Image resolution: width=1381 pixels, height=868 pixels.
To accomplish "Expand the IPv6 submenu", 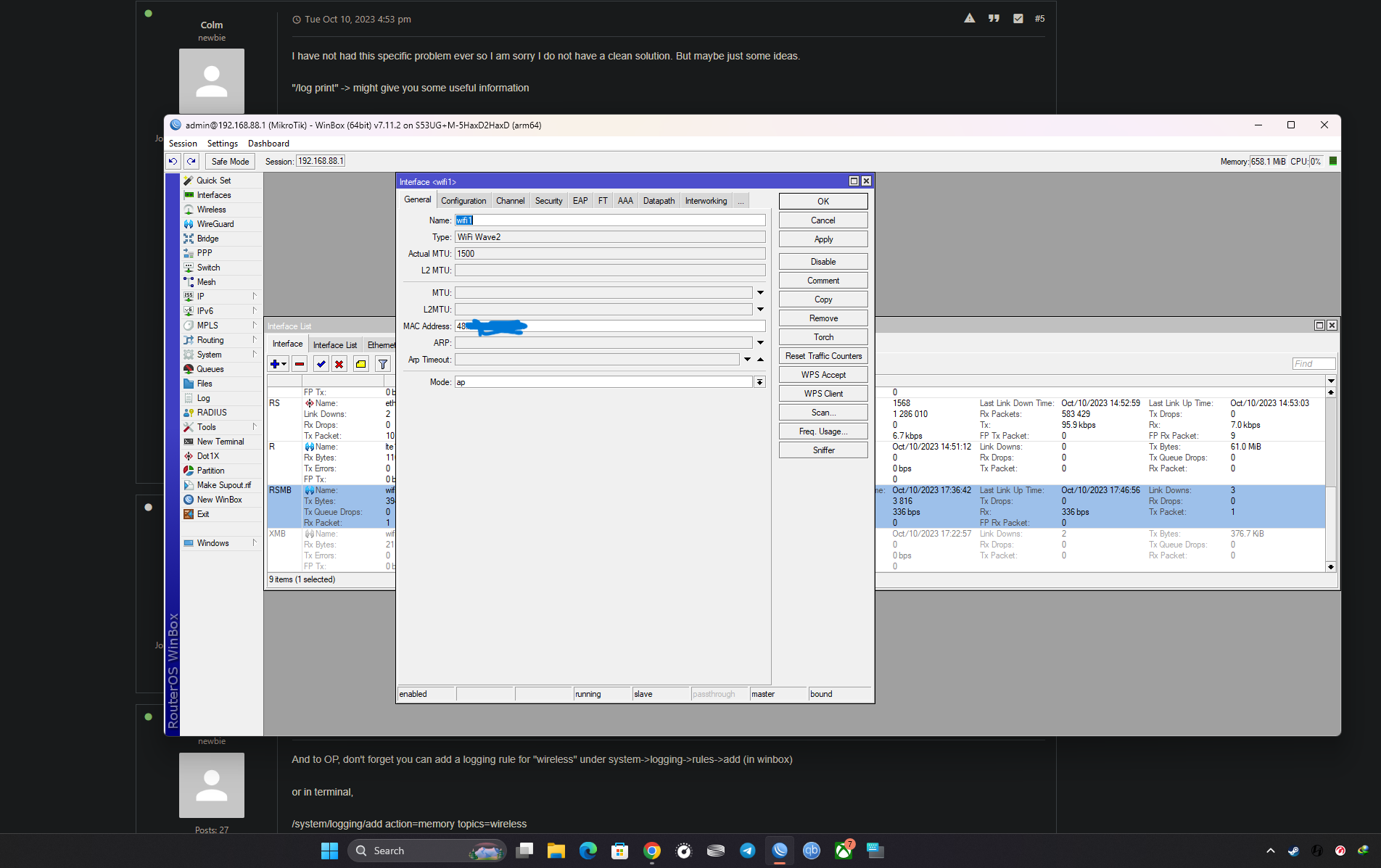I will (x=255, y=310).
